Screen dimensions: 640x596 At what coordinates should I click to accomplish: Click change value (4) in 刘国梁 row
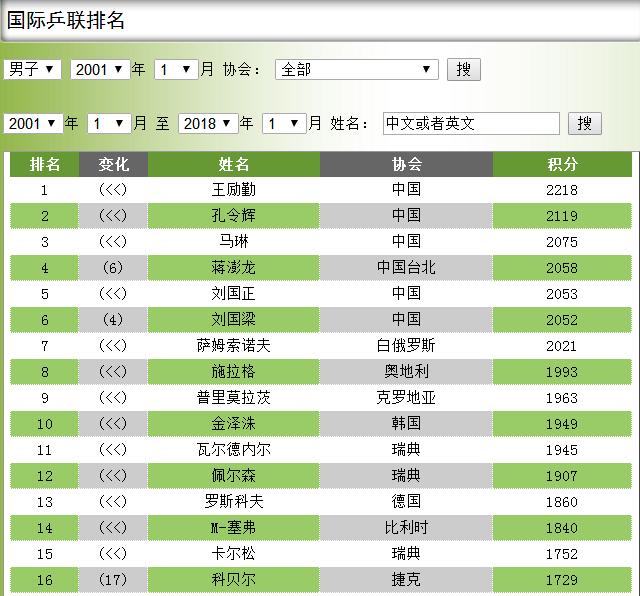113,320
